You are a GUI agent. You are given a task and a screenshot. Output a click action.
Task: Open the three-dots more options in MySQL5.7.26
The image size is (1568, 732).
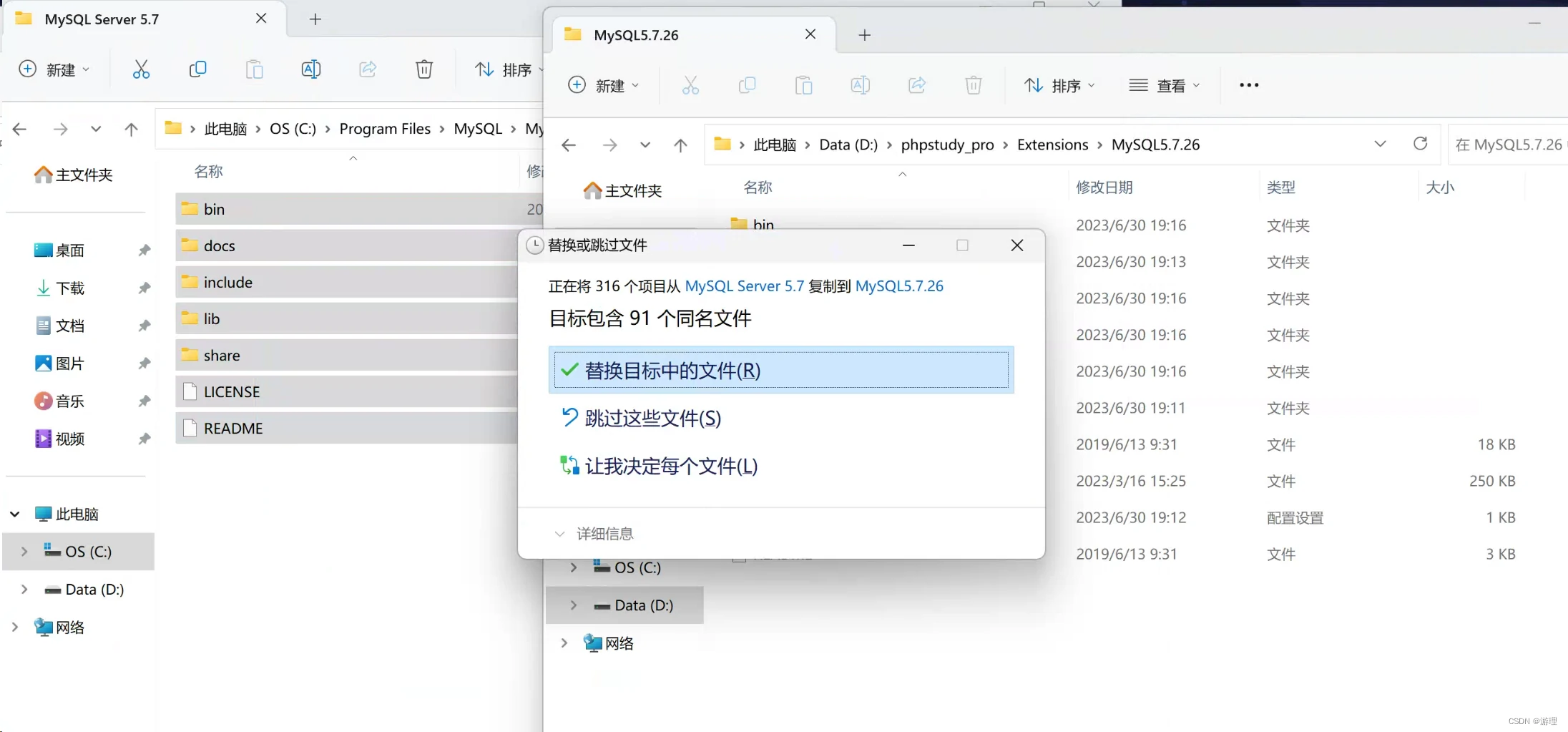pos(1249,85)
